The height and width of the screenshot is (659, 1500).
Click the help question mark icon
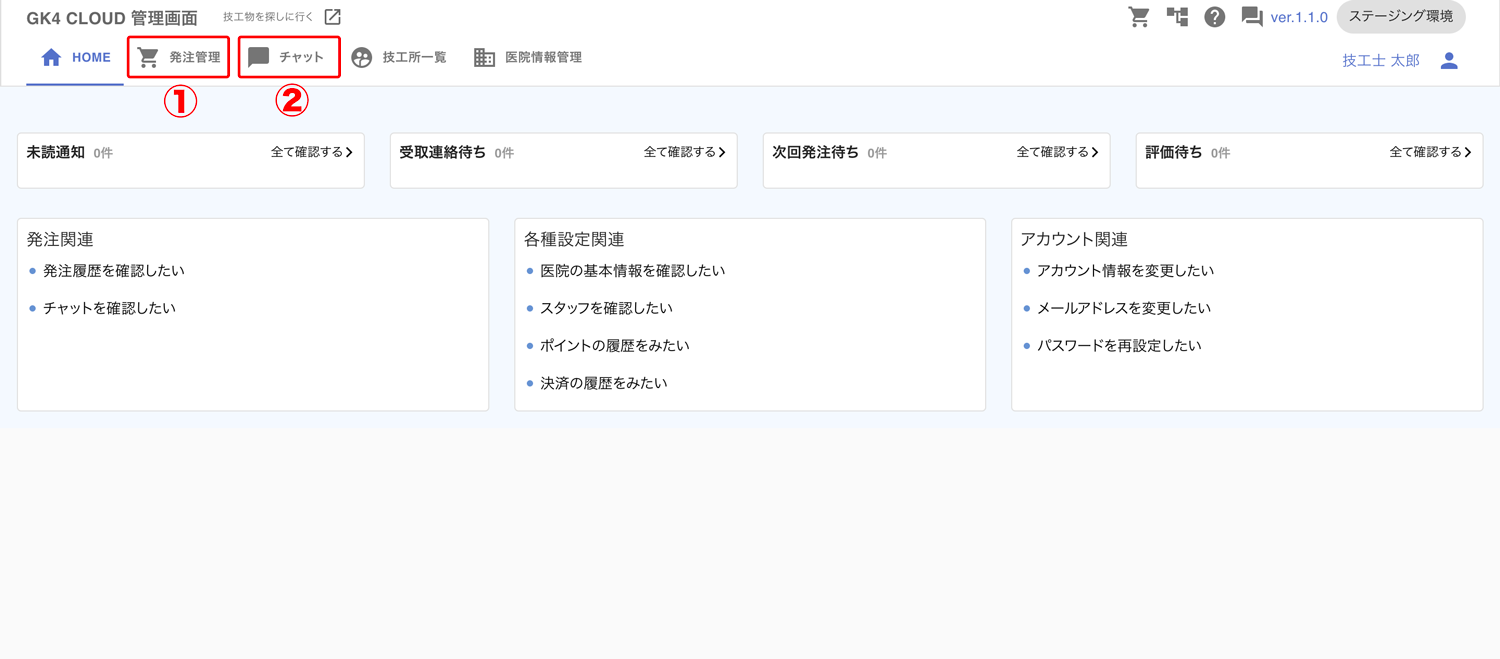(1215, 17)
